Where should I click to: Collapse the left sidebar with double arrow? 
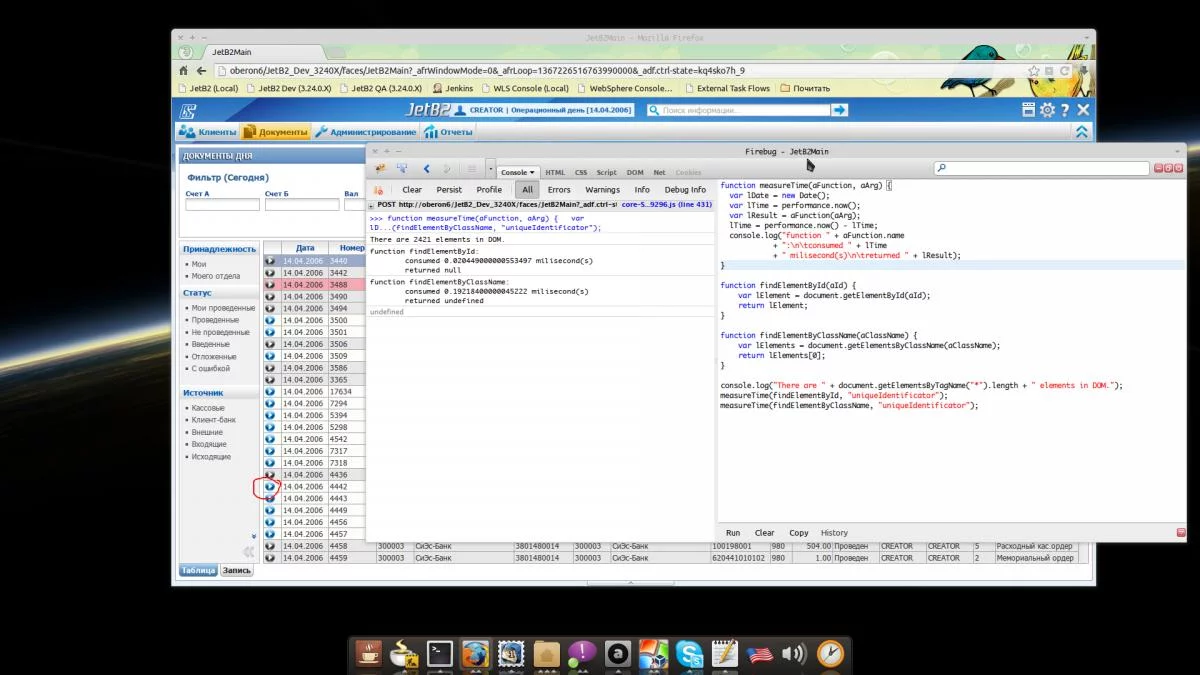tap(247, 552)
